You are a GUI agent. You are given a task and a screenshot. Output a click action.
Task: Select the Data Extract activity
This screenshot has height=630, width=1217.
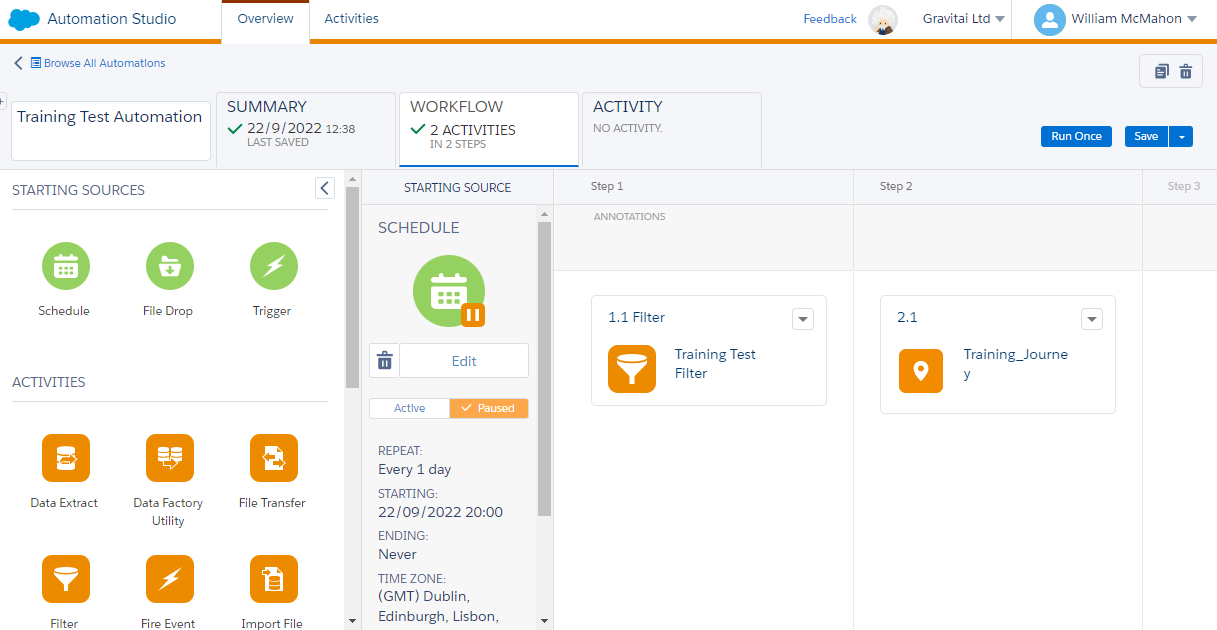(x=64, y=458)
